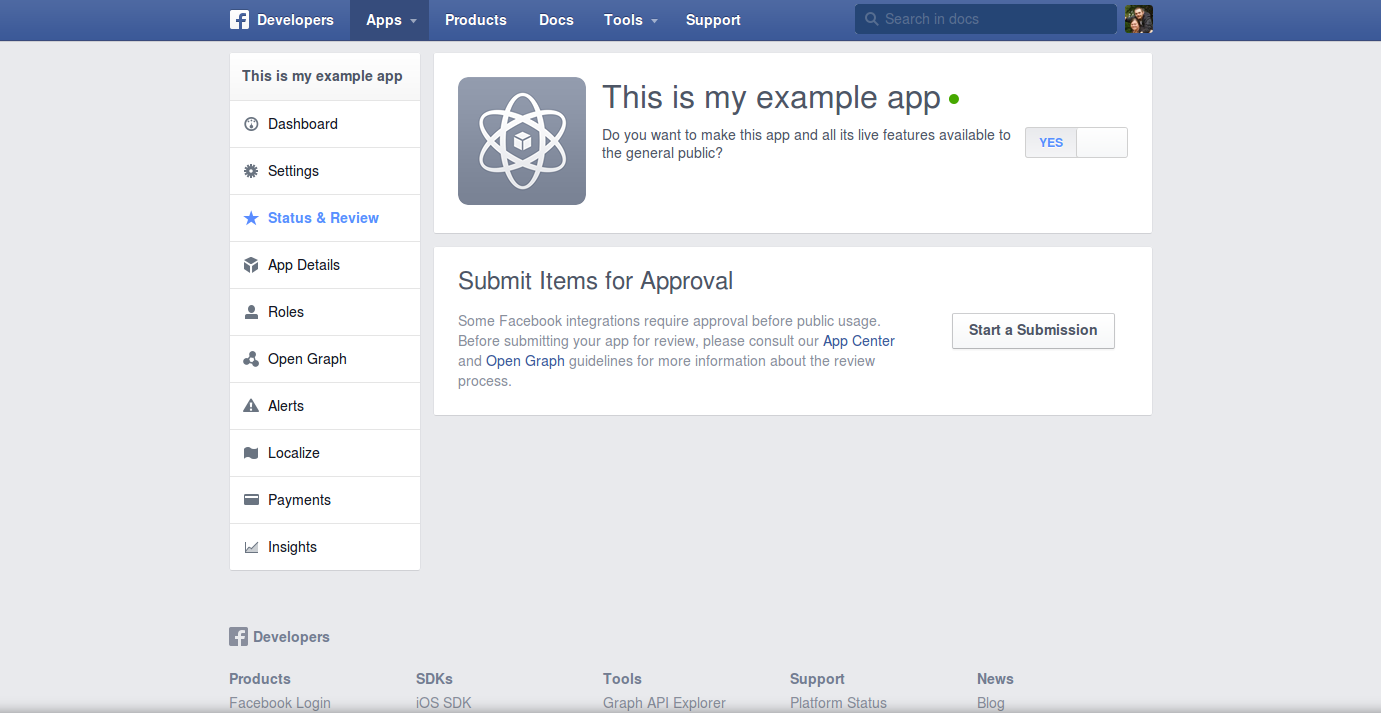Follow the App Center link
Screen dimensions: 1381x713
pos(858,341)
